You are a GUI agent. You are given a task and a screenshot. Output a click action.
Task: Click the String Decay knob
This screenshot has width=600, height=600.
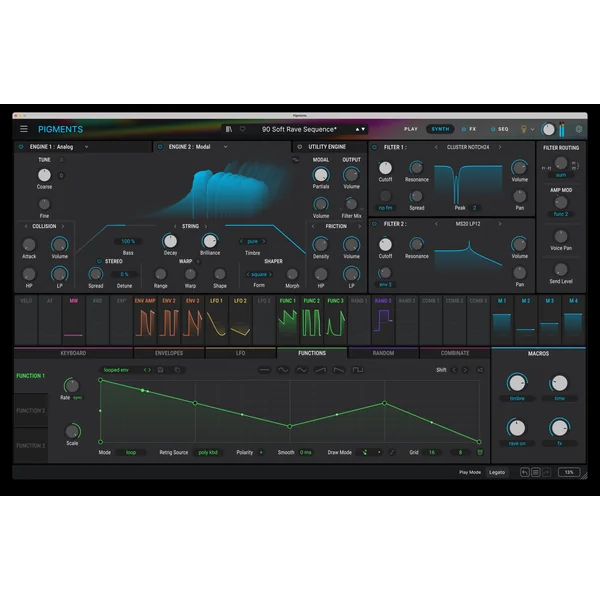tap(170, 241)
